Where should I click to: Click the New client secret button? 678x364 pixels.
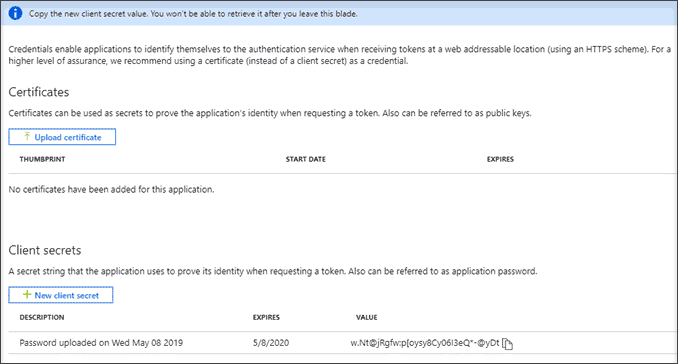(x=61, y=295)
